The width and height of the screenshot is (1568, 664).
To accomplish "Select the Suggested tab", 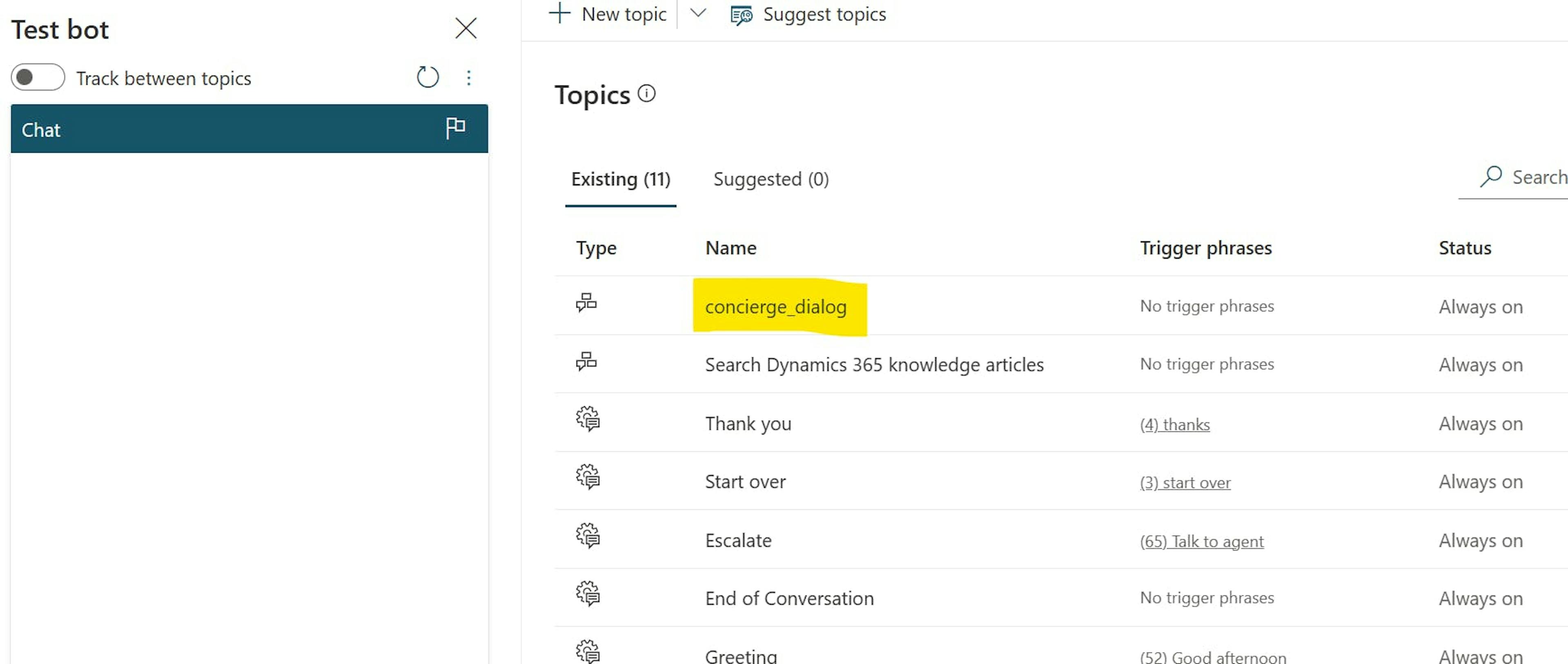I will click(770, 179).
